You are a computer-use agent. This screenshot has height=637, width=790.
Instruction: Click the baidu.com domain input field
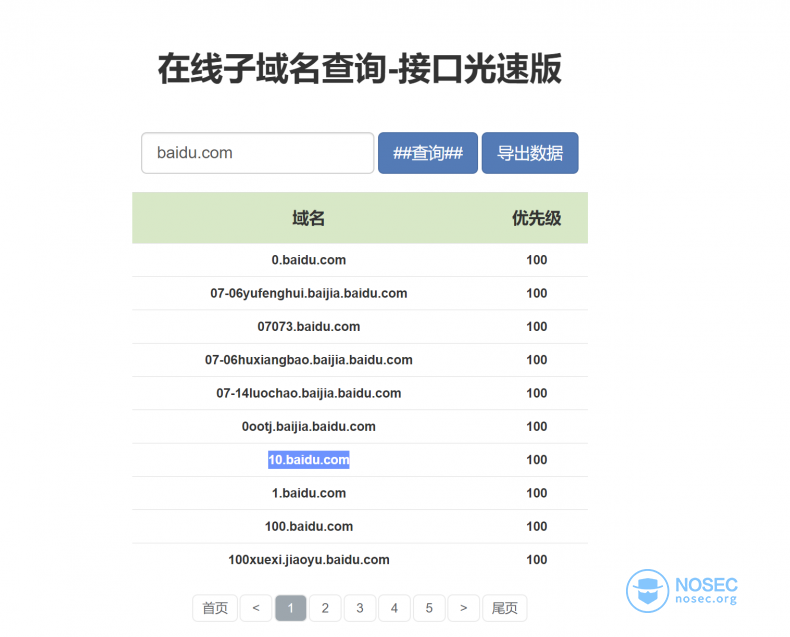257,153
